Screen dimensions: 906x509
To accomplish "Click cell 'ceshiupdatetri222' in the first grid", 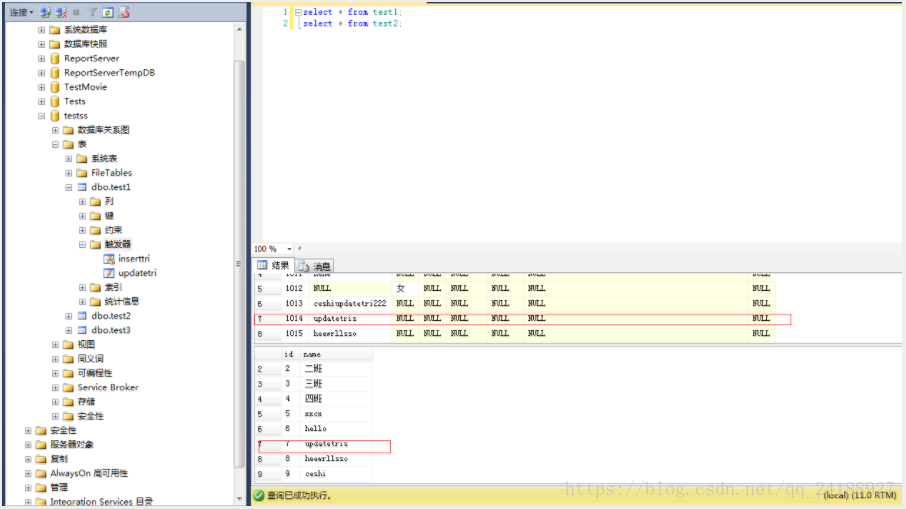I will coord(350,303).
